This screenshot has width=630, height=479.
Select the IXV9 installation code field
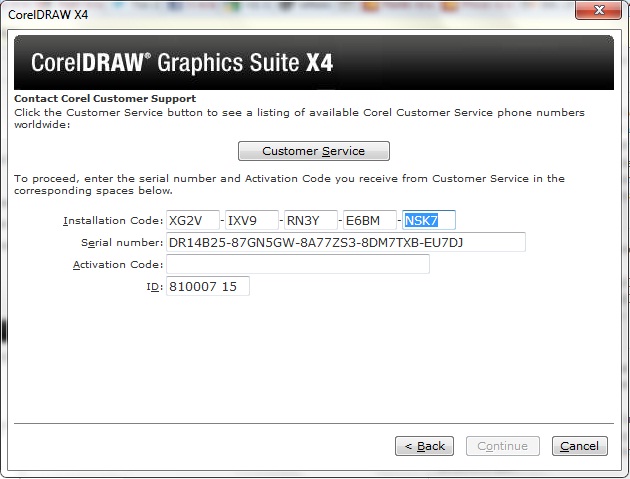coord(252,220)
